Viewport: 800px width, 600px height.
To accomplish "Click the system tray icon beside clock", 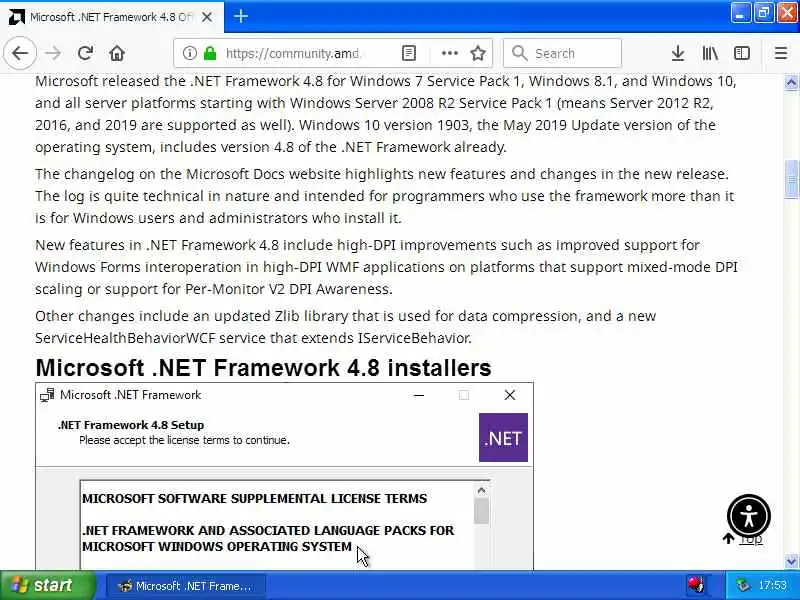I will pyautogui.click(x=744, y=585).
